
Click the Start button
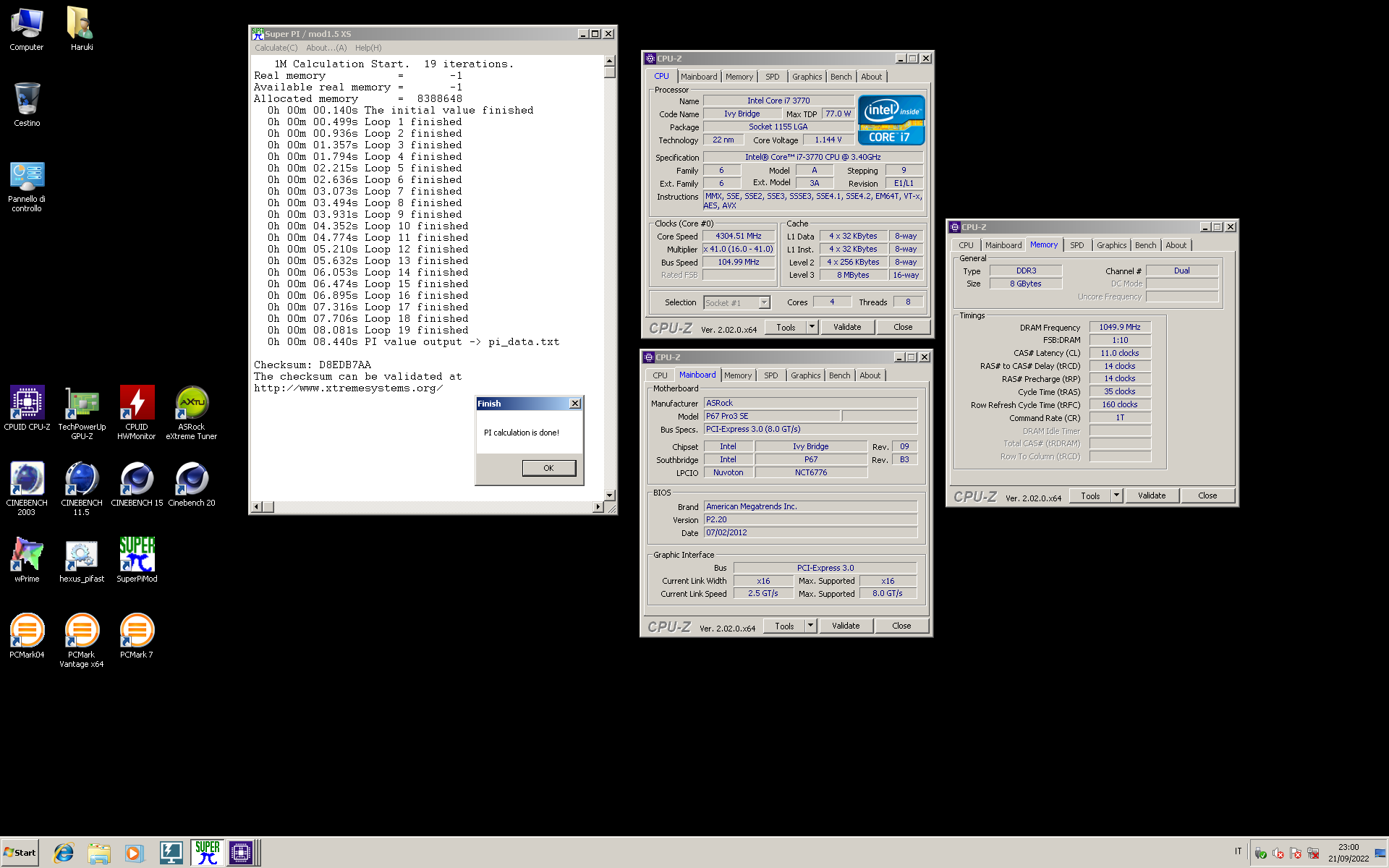pos(20,853)
